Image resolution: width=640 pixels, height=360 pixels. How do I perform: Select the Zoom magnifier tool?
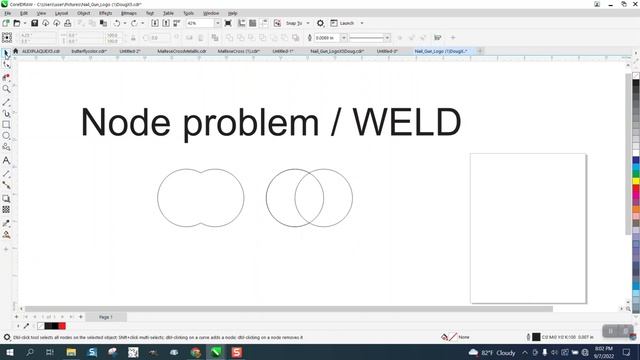coord(6,89)
